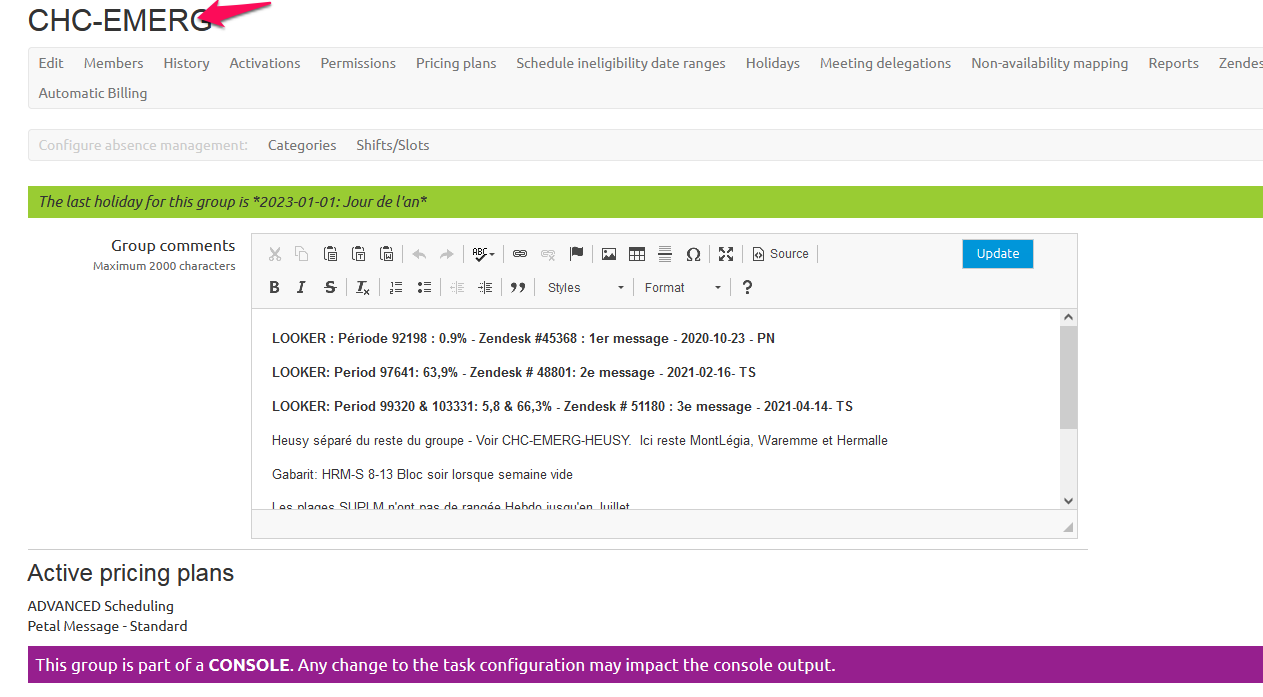The height and width of the screenshot is (697, 1263).
Task: Insert a table with the Table icon
Action: (637, 254)
